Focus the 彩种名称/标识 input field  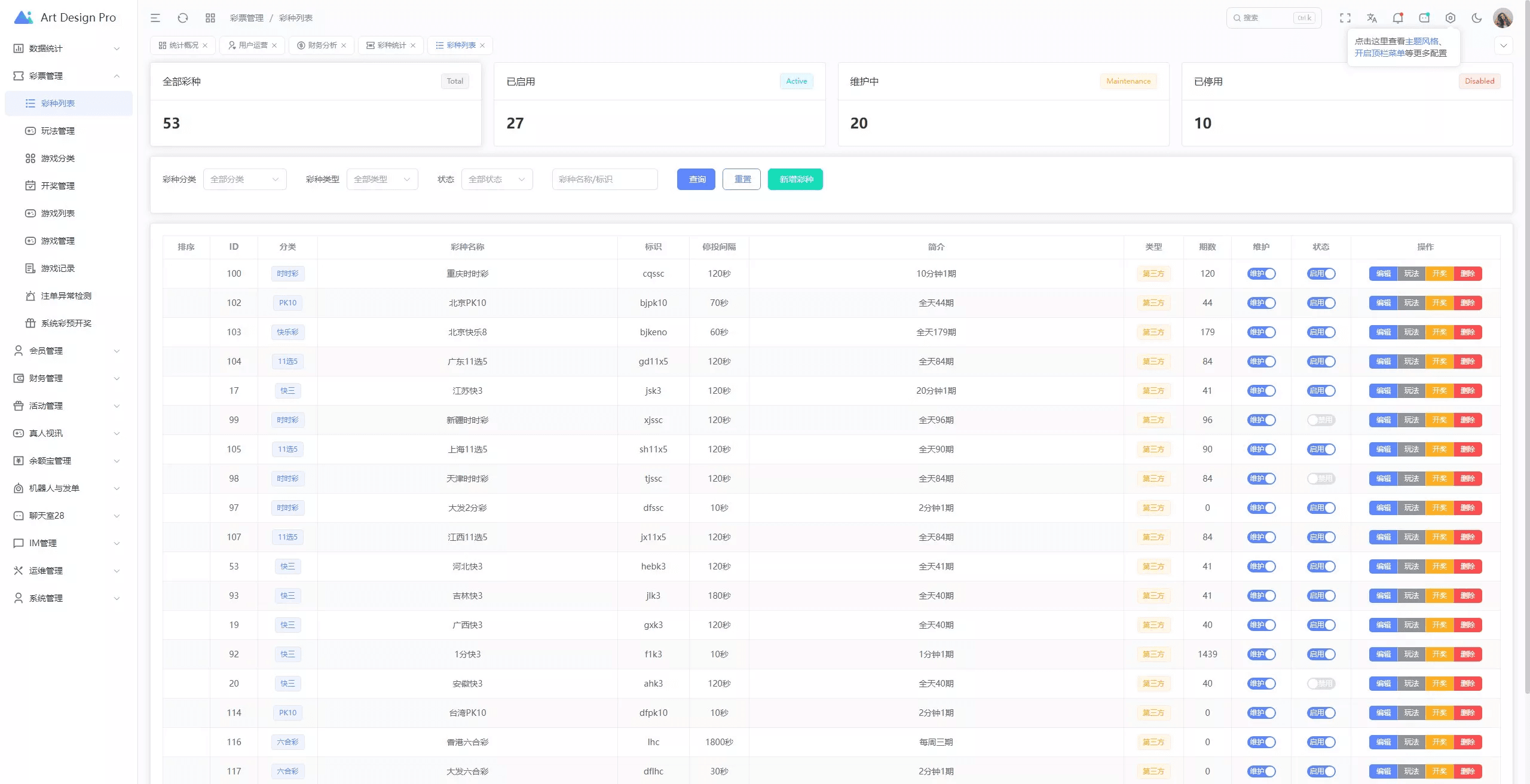point(604,179)
